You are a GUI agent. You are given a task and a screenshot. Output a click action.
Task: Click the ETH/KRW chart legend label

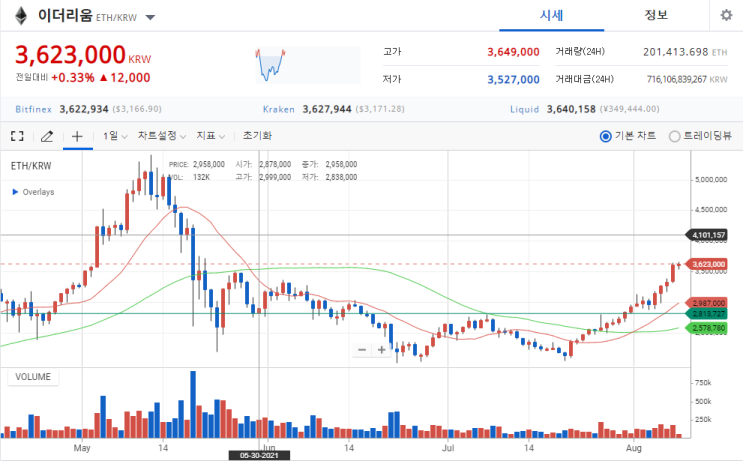tap(31, 166)
